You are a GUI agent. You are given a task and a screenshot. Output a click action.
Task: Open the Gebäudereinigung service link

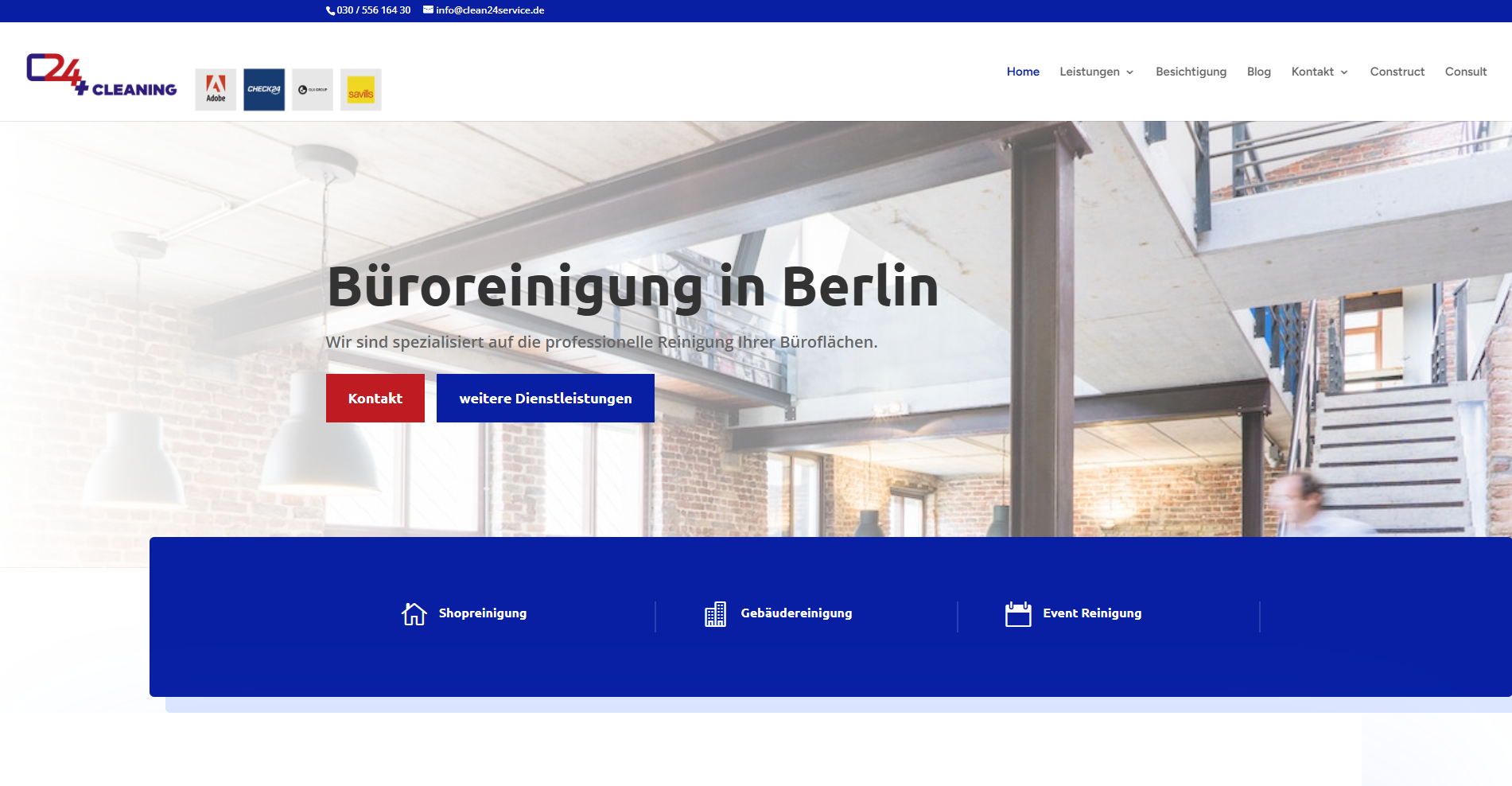point(796,613)
